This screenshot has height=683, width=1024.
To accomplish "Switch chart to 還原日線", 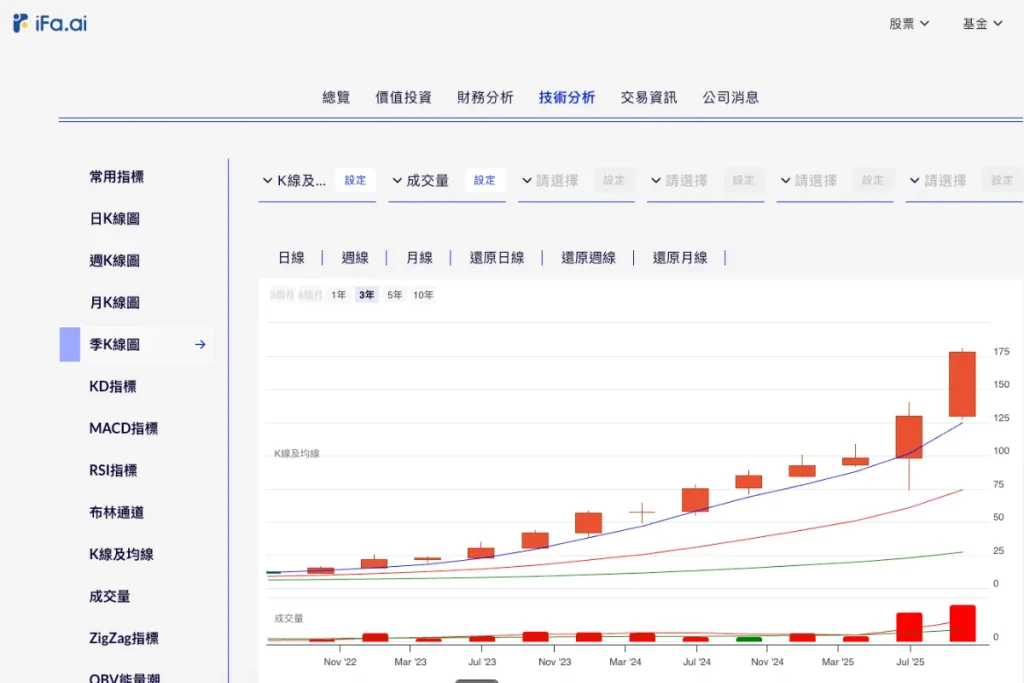I will 497,258.
